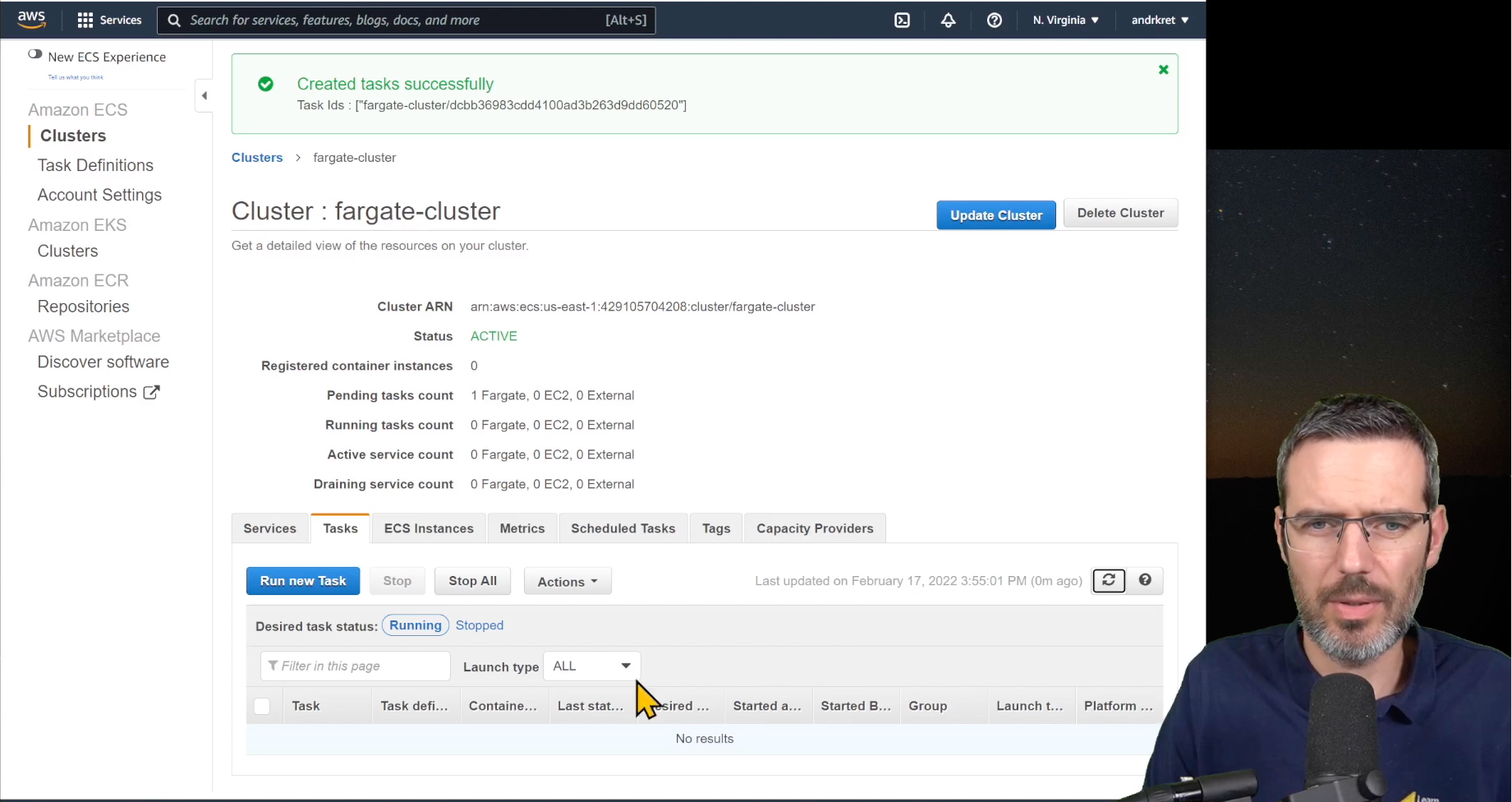Open the Launch type ALL dropdown
1512x802 pixels.
[x=591, y=666]
